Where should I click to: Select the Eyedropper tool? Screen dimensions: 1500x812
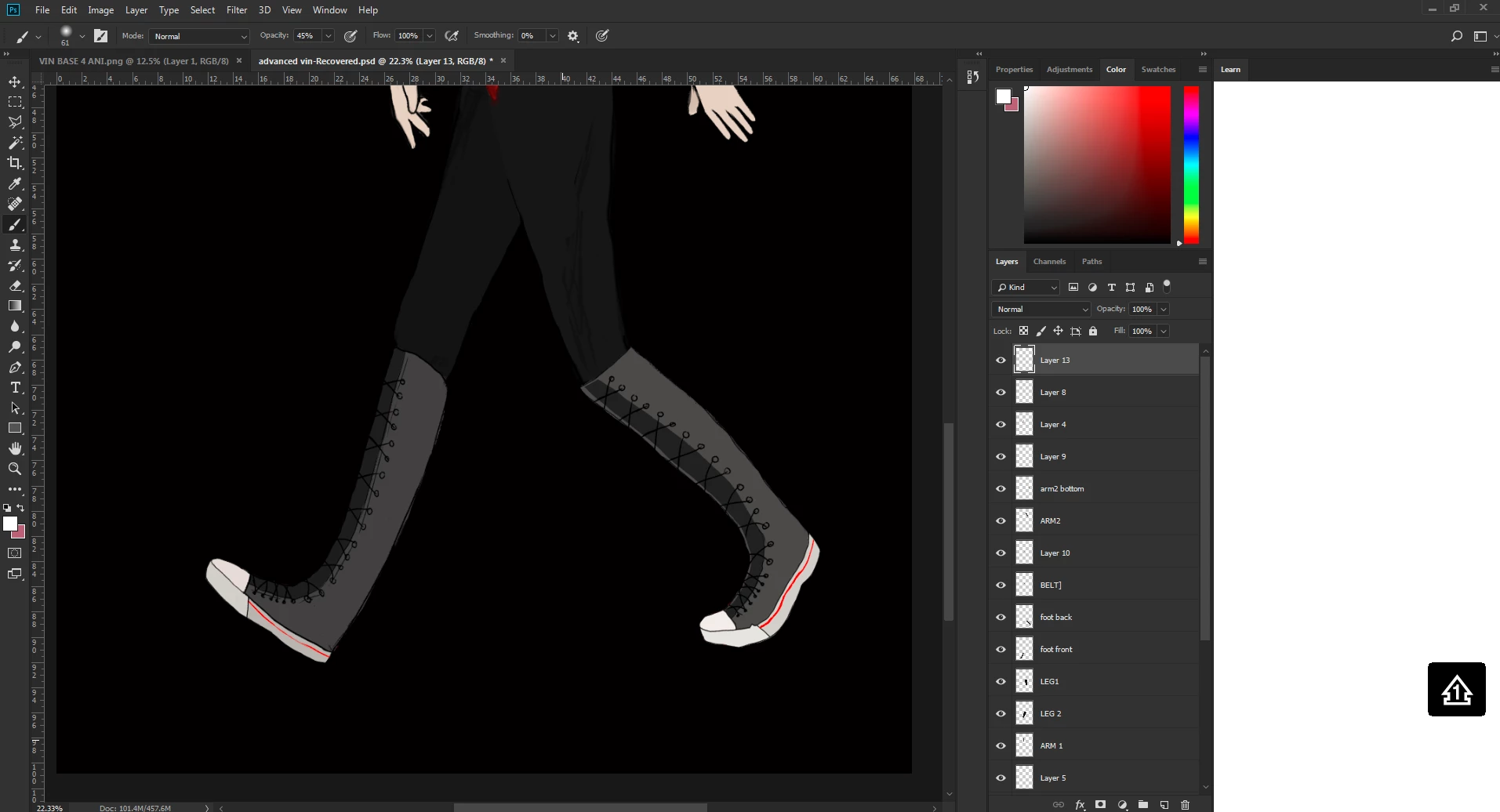point(15,183)
